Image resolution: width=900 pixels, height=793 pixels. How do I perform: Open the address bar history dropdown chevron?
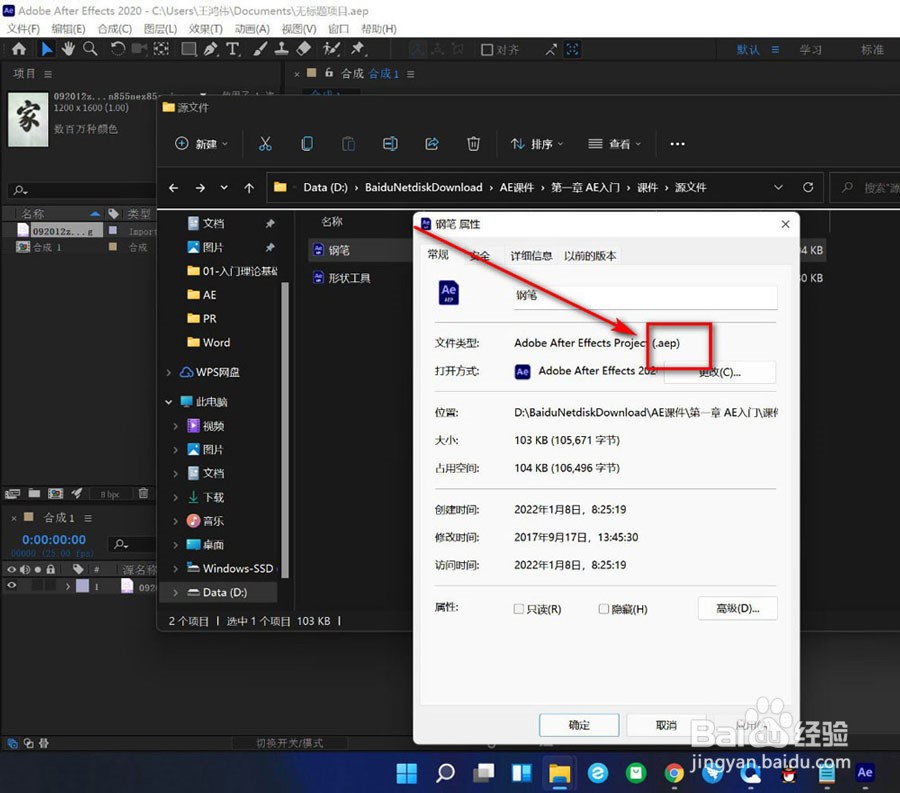point(778,187)
